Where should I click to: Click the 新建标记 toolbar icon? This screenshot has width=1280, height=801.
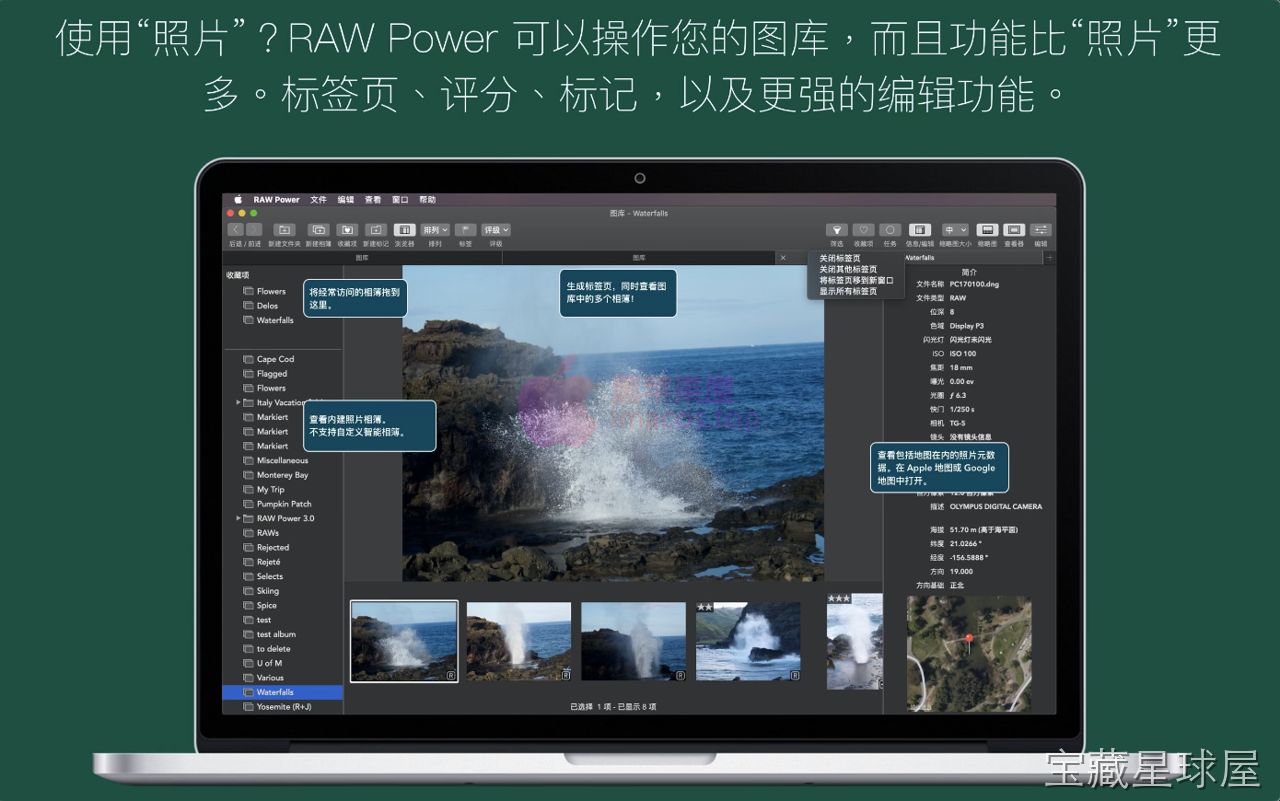pos(376,230)
